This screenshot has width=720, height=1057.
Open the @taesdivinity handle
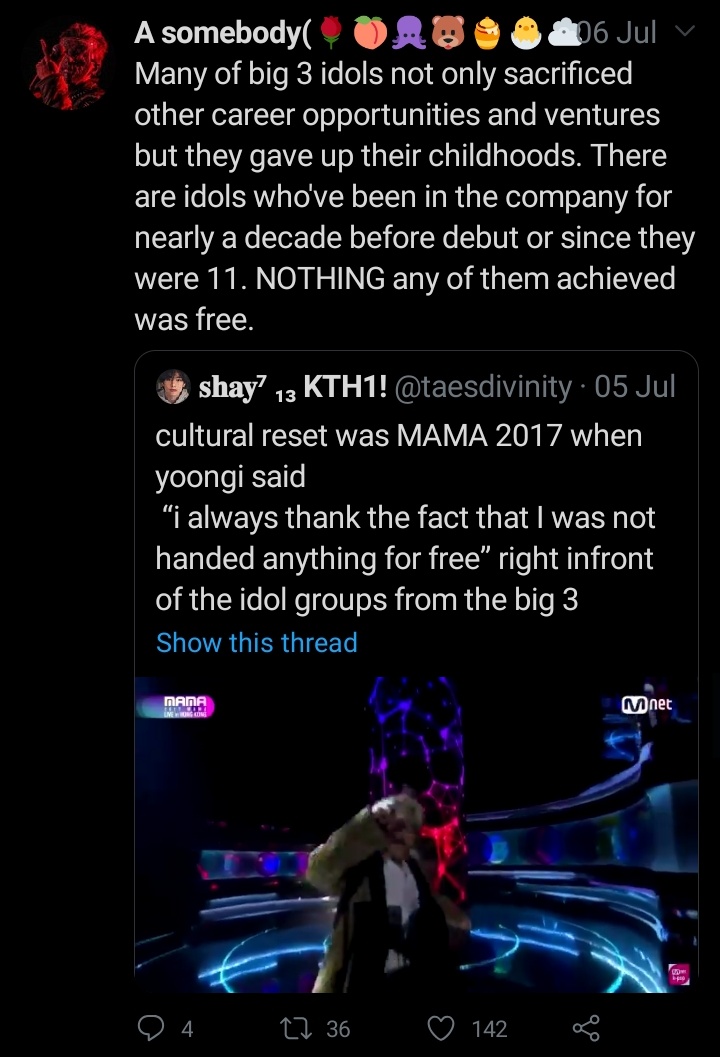(x=483, y=387)
